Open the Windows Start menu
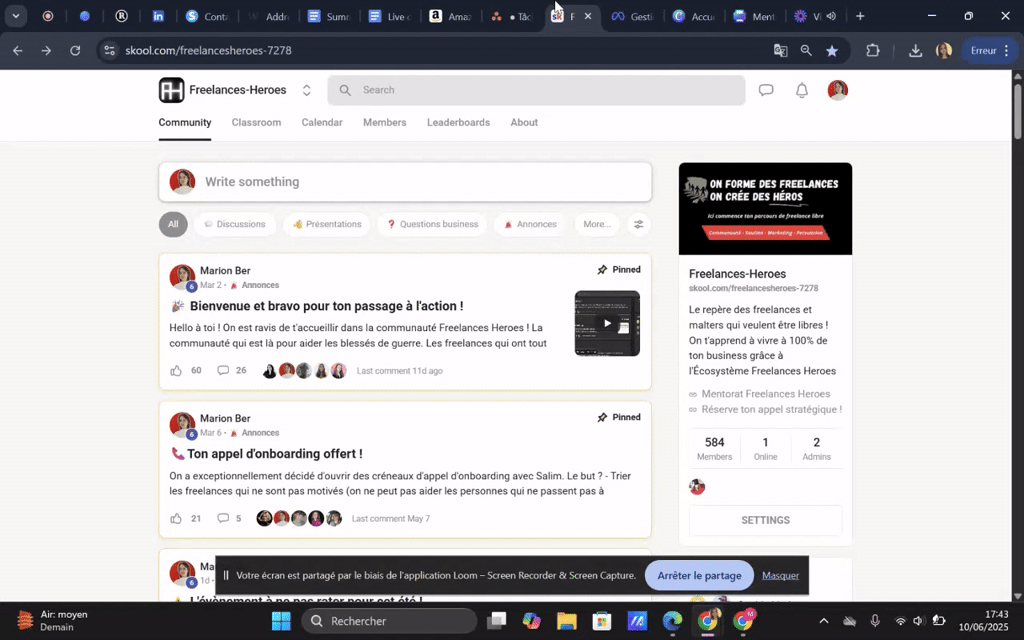Image resolution: width=1024 pixels, height=640 pixels. tap(281, 621)
